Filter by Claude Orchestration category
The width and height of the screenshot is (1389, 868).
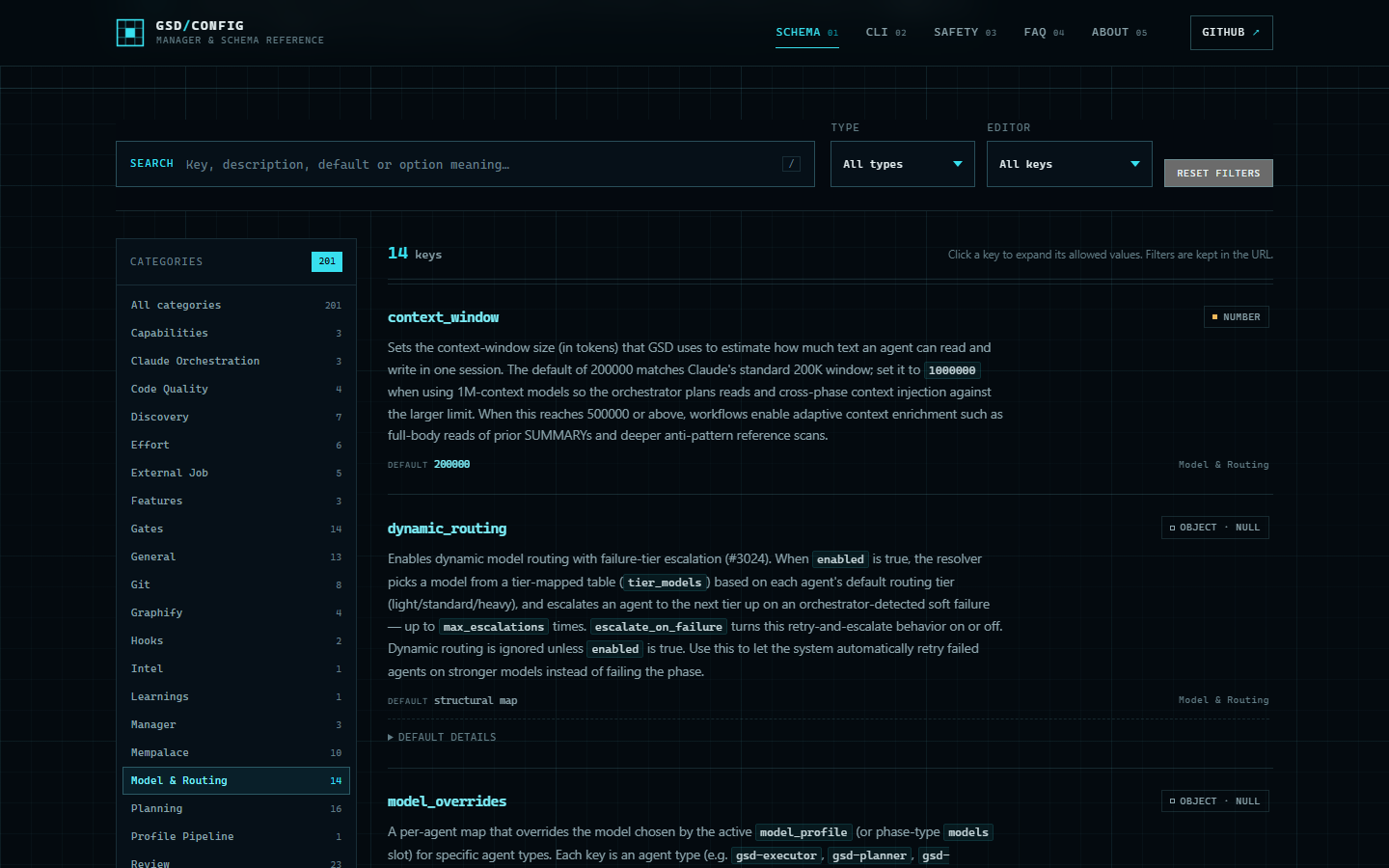tap(236, 361)
